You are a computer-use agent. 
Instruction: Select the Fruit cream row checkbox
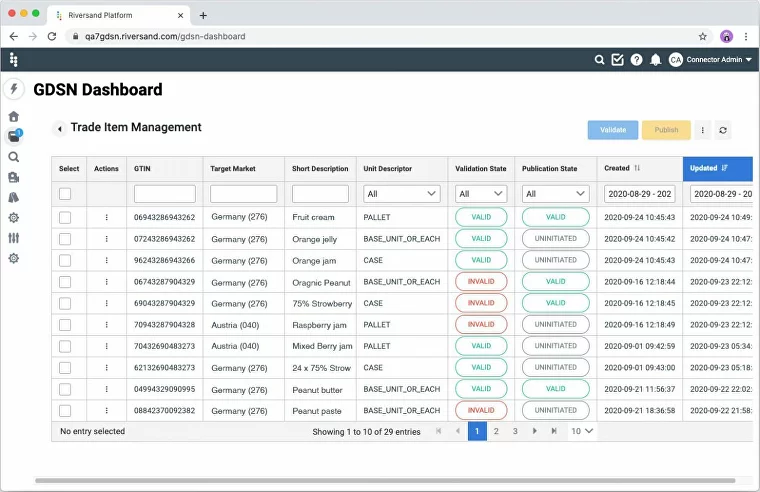pos(65,218)
